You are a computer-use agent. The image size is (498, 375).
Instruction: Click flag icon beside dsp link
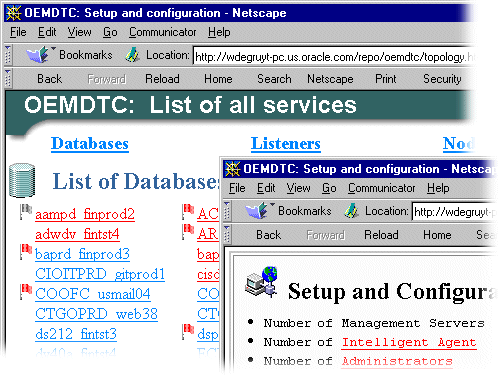(x=188, y=332)
